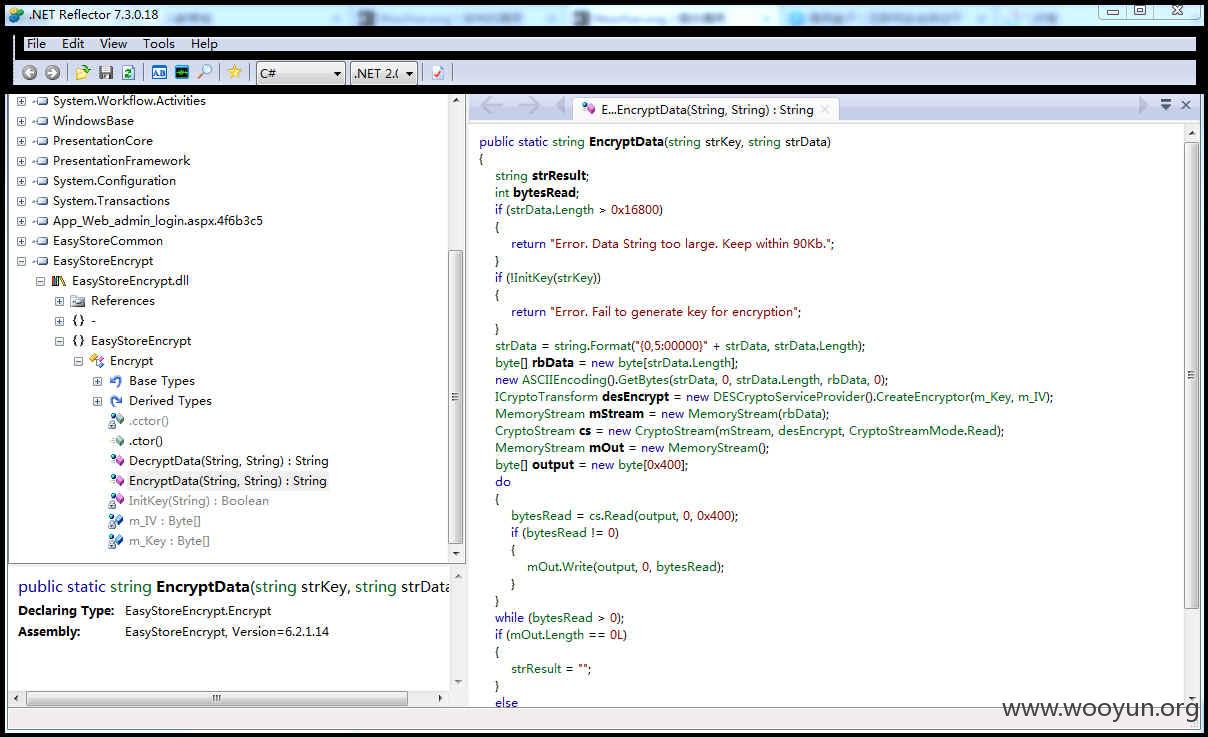Select the m_IV : Byte[] field
This screenshot has height=737, width=1208.
point(164,521)
